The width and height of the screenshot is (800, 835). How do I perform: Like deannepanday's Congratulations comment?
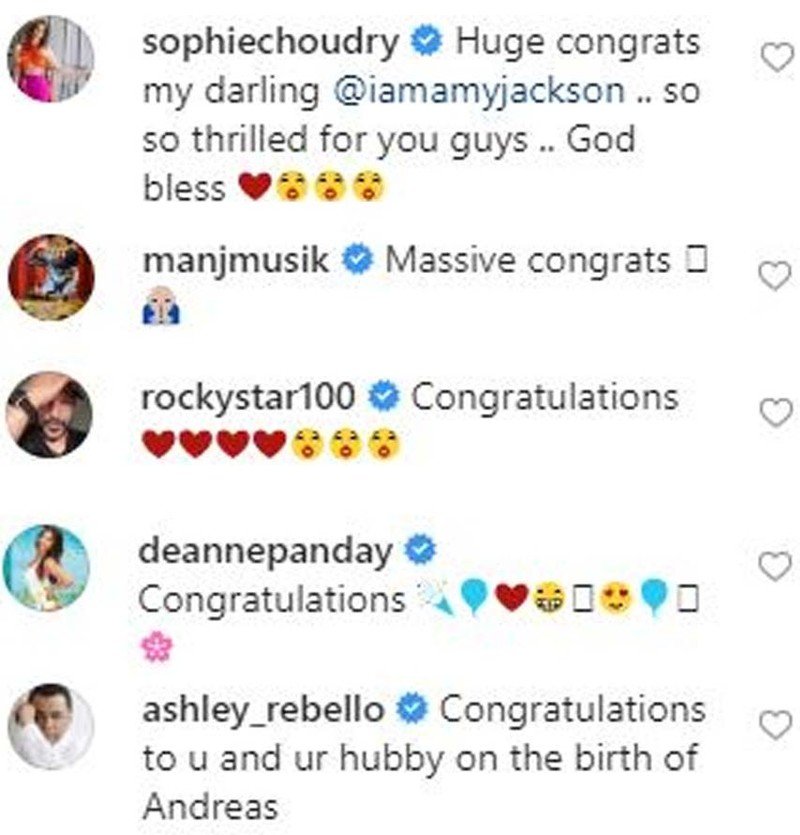pyautogui.click(x=776, y=567)
